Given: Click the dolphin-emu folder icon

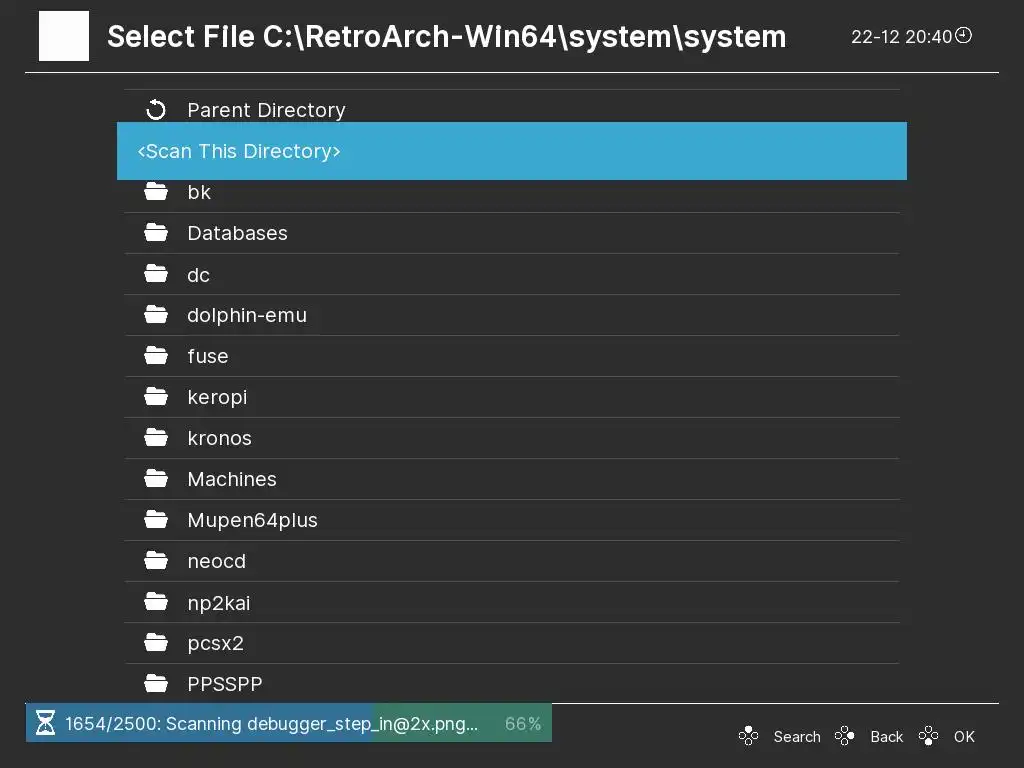Looking at the screenshot, I should coord(155,315).
